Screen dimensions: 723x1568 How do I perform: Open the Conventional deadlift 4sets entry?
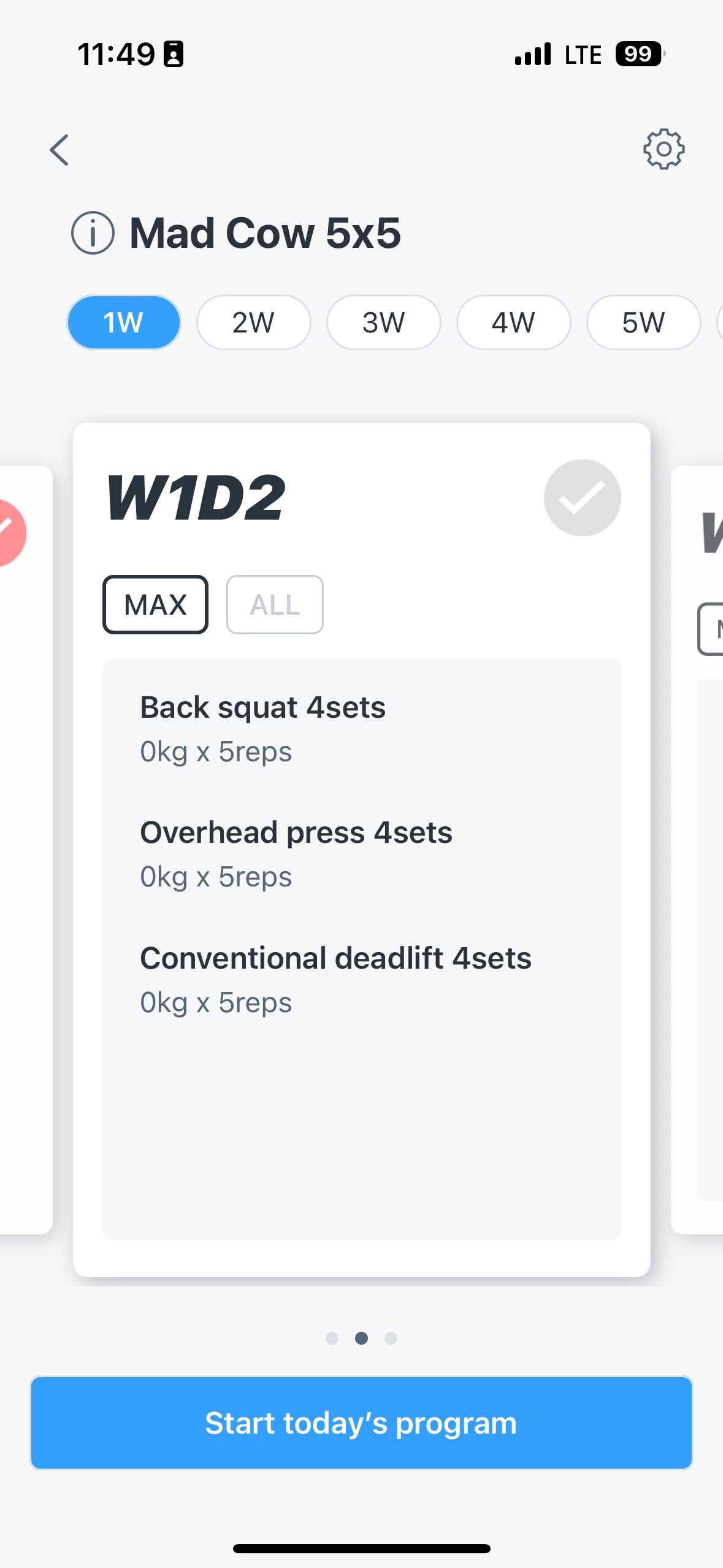335,980
